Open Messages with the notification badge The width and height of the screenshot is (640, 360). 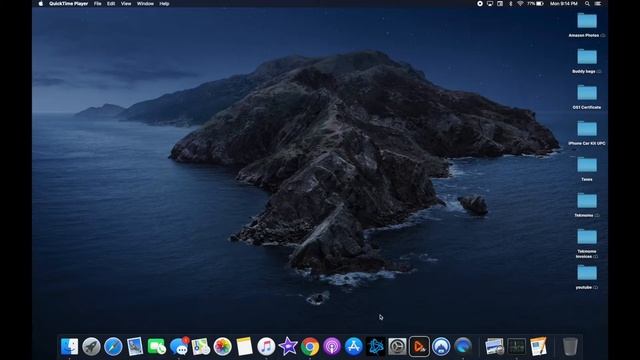coord(179,347)
